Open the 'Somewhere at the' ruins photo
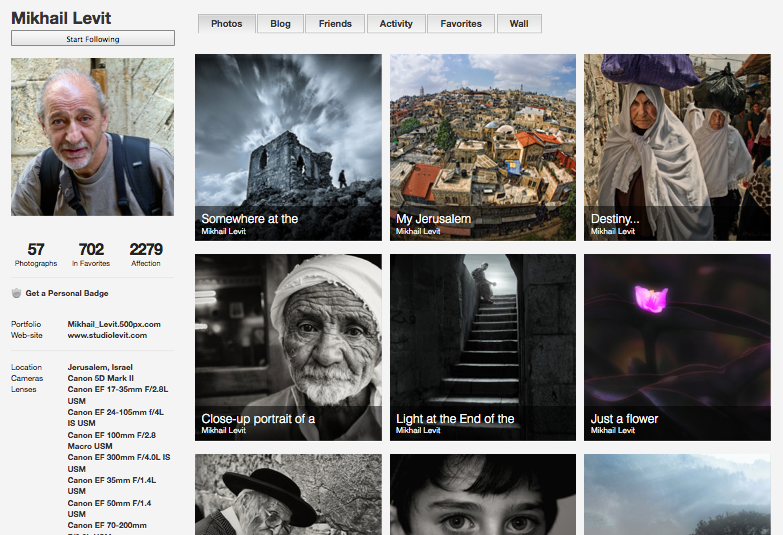The image size is (783, 535). pos(288,146)
